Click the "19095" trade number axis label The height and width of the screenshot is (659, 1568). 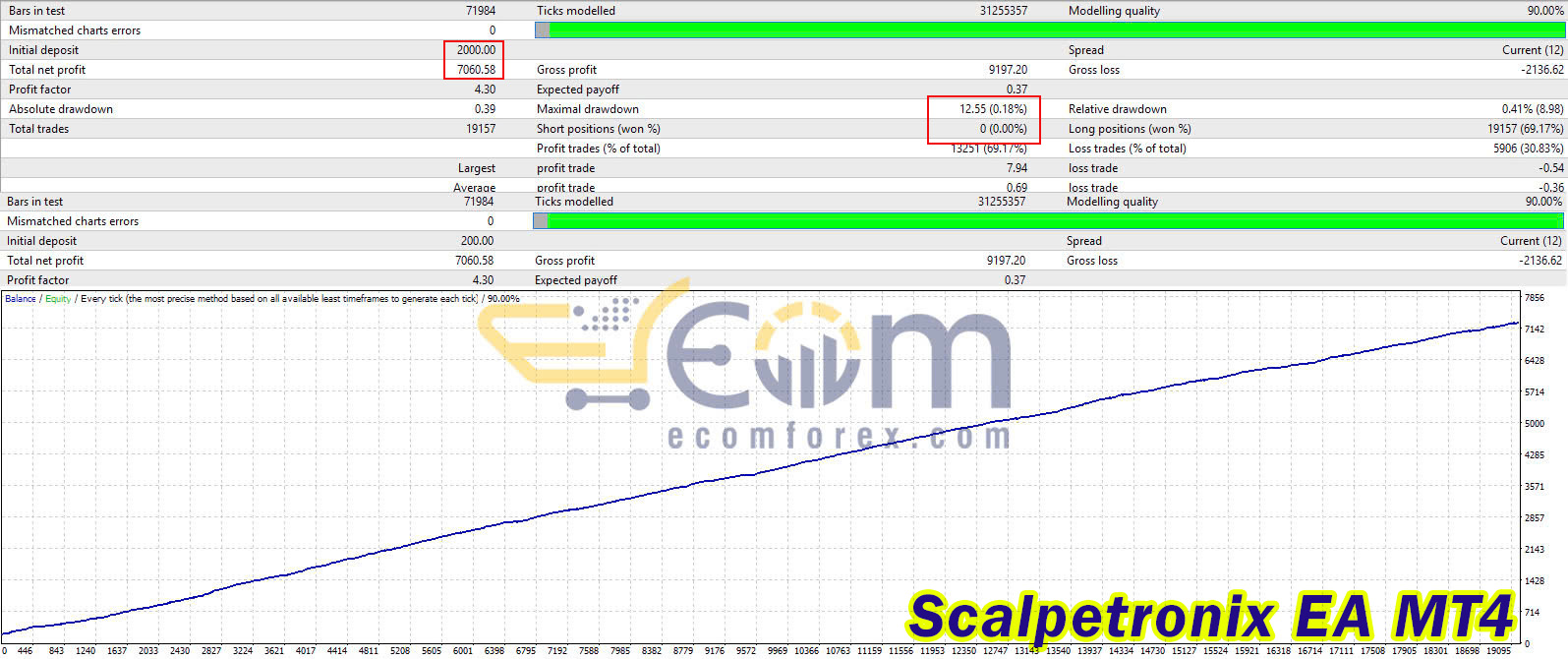[1499, 651]
